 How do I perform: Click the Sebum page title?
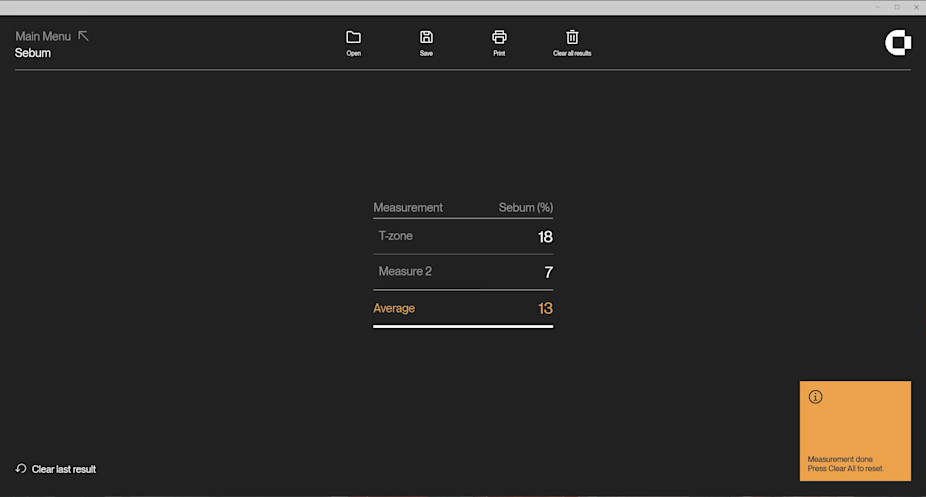tap(33, 53)
